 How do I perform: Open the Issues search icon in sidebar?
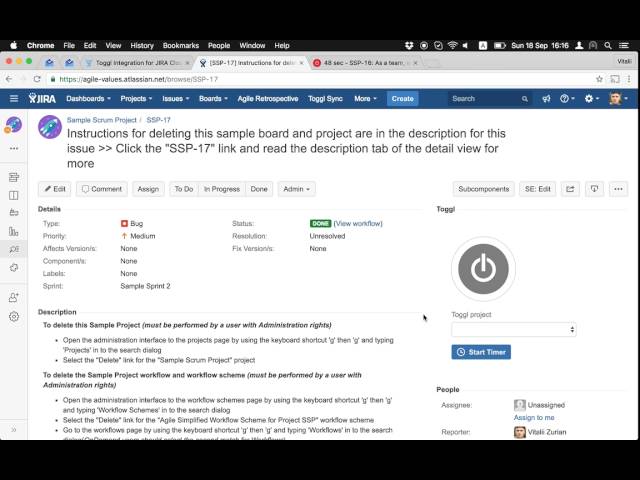point(14,249)
